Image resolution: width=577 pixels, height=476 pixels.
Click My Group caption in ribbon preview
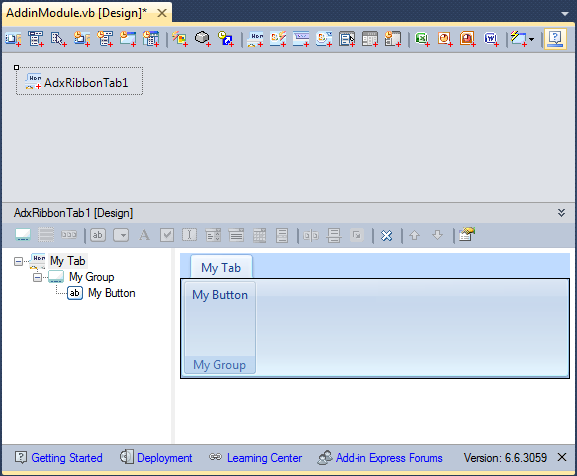point(220,365)
